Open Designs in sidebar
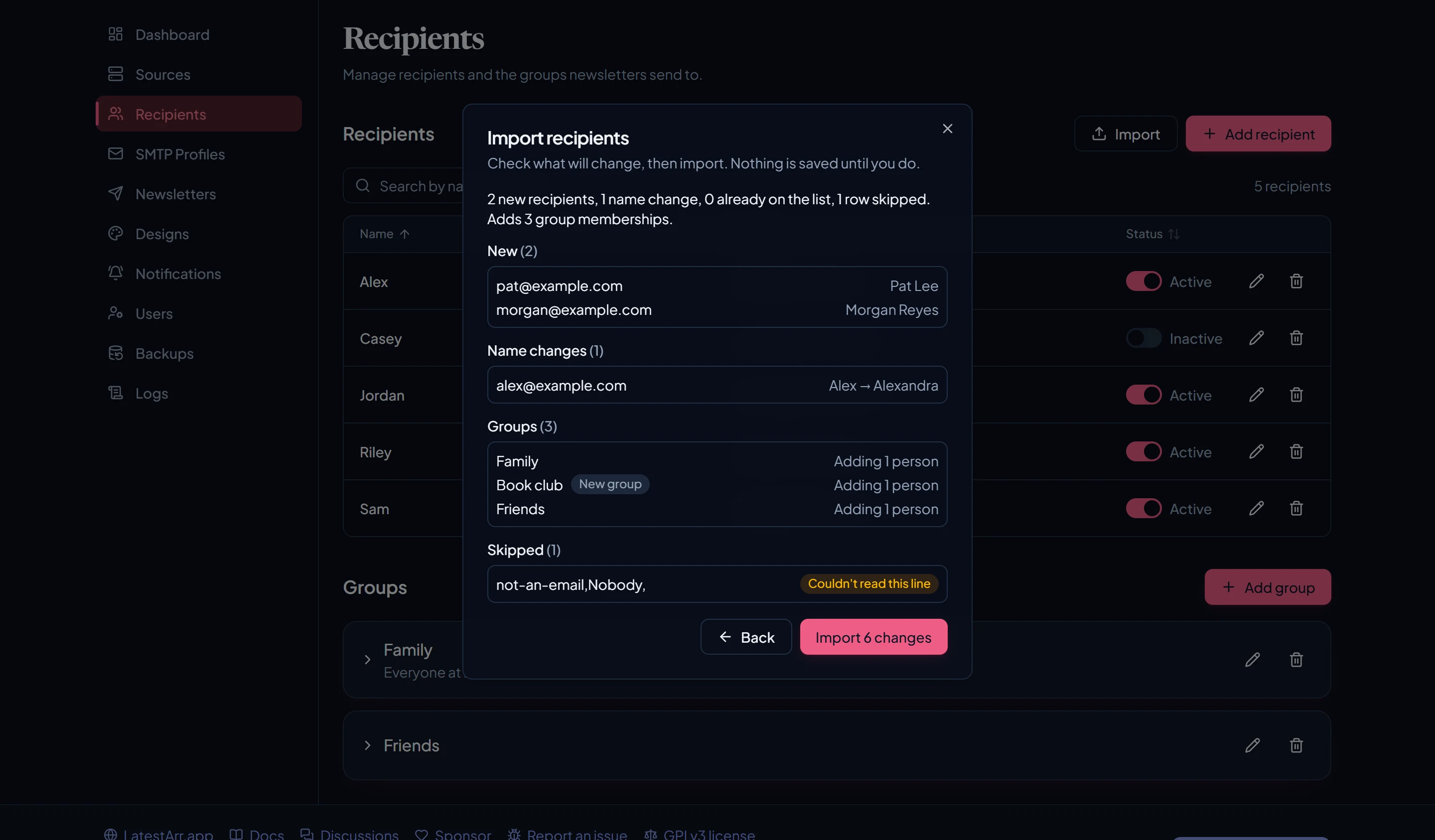1435x840 pixels. point(199,234)
